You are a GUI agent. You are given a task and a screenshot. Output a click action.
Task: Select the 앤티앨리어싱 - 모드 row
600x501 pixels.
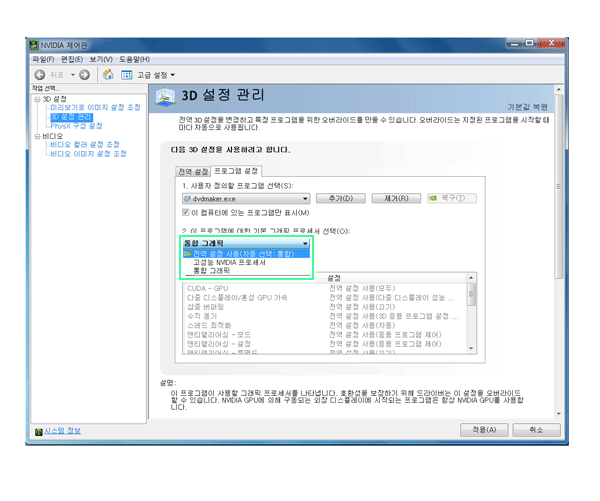[x=325, y=335]
